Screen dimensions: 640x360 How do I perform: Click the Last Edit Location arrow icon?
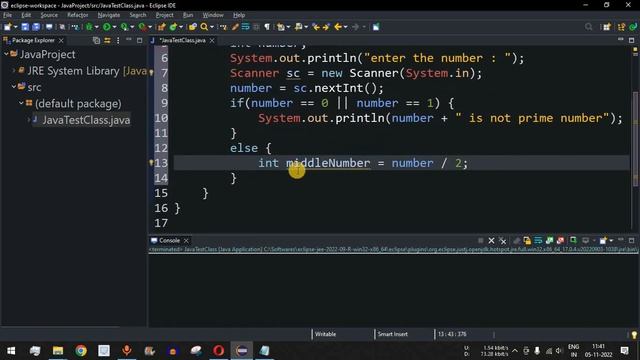(x=316, y=27)
